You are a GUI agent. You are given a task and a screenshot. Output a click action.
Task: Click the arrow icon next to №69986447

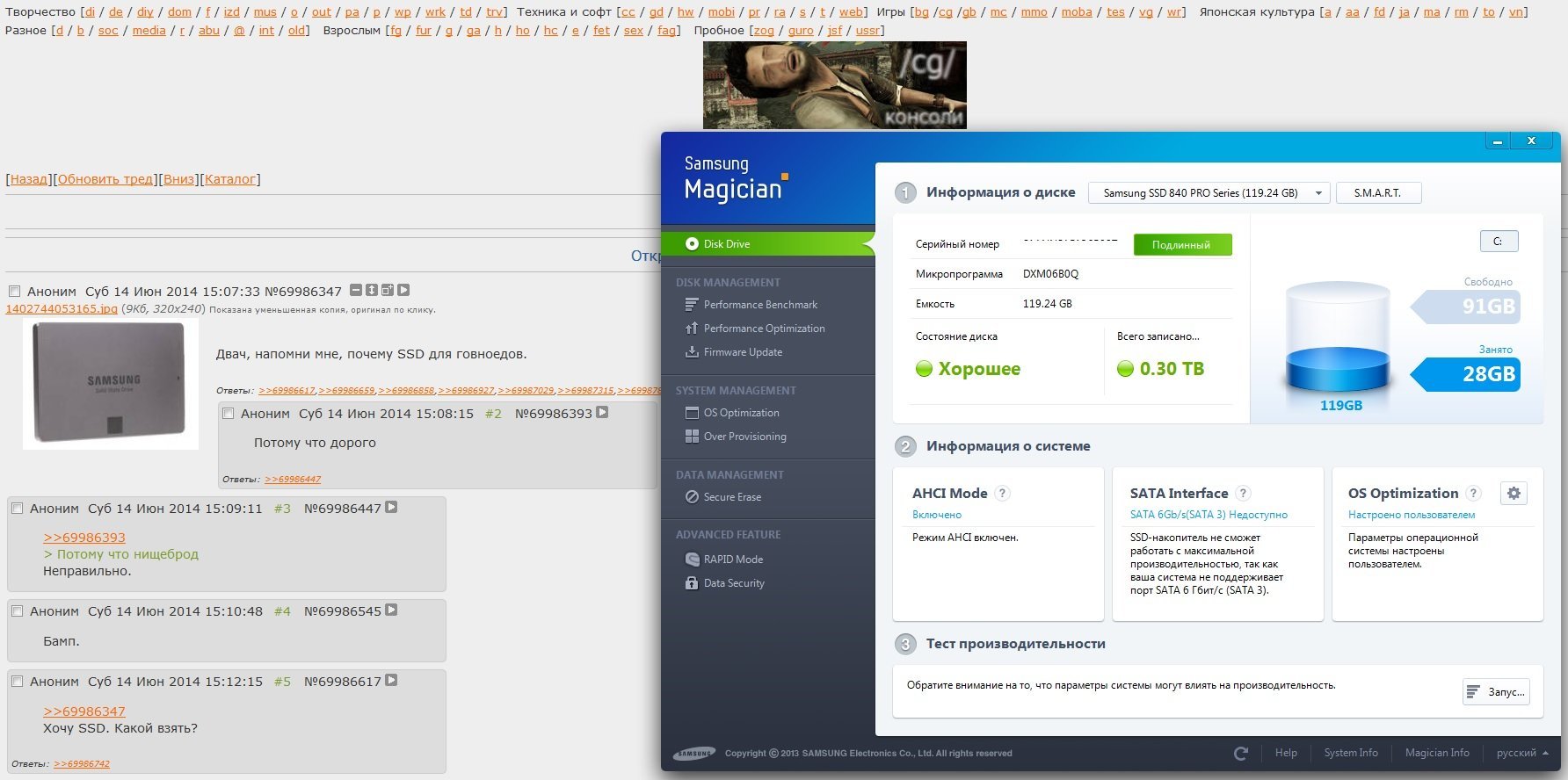391,507
